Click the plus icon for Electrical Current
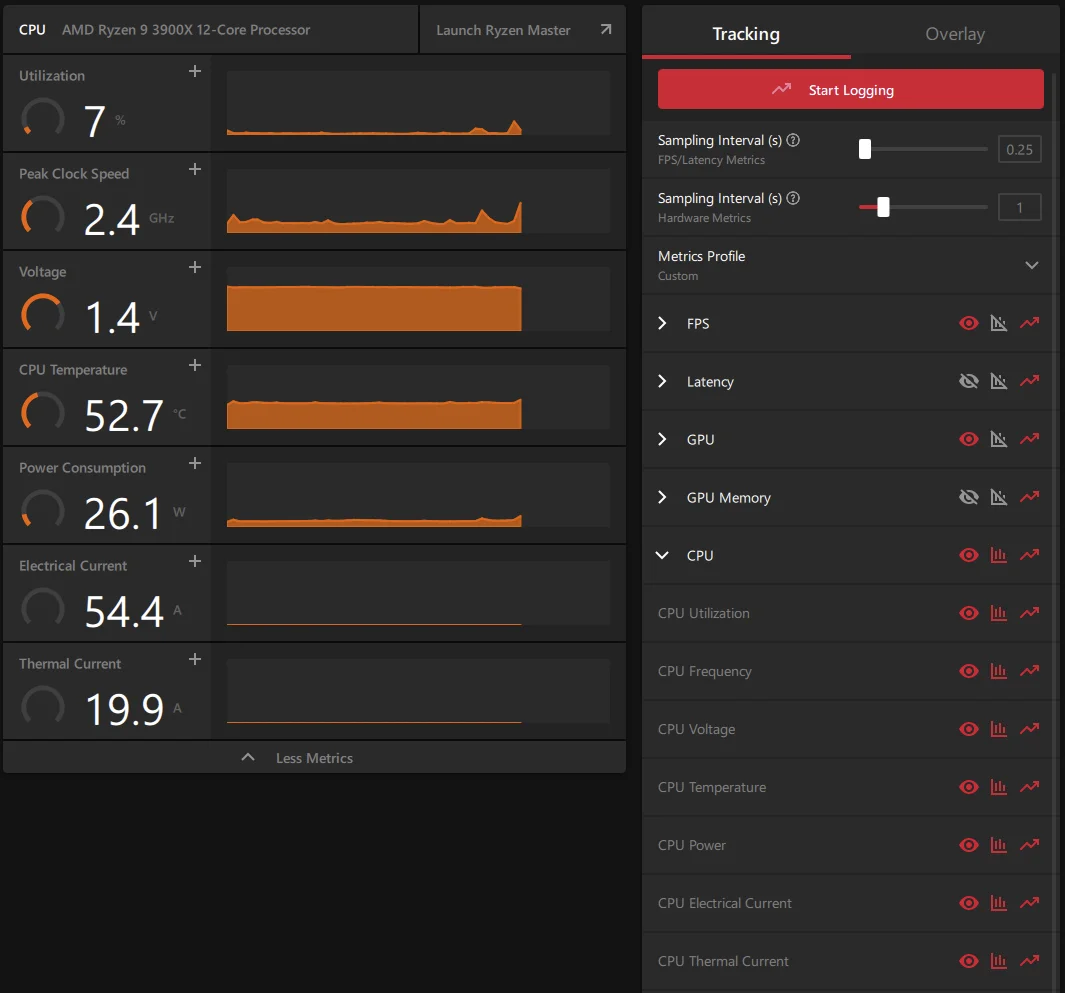1065x993 pixels. [195, 561]
